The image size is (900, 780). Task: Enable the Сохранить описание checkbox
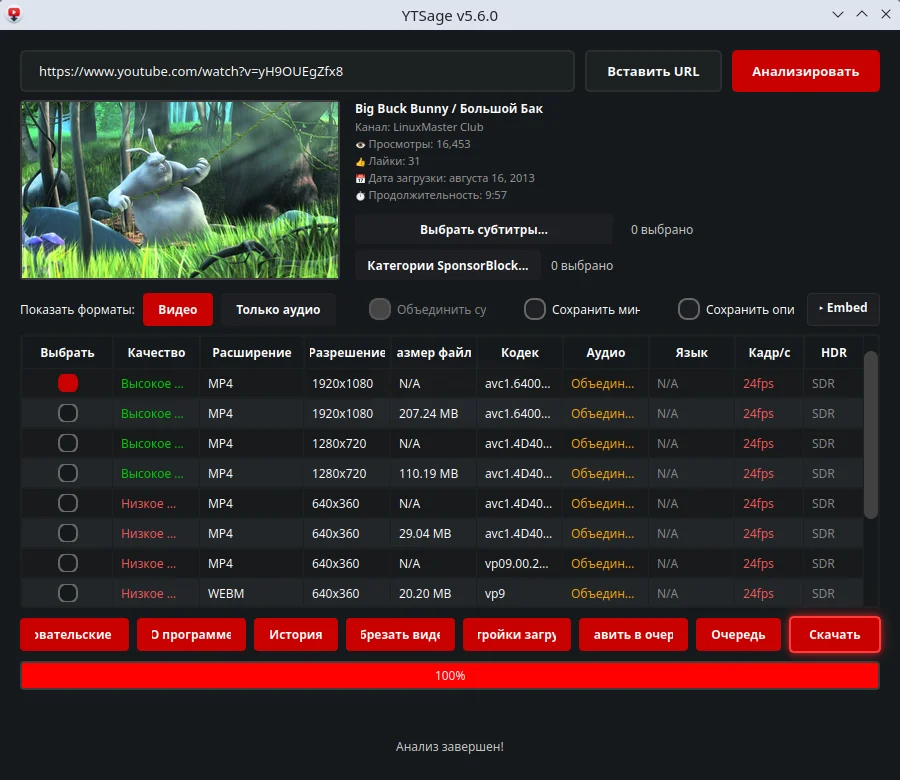coord(688,309)
